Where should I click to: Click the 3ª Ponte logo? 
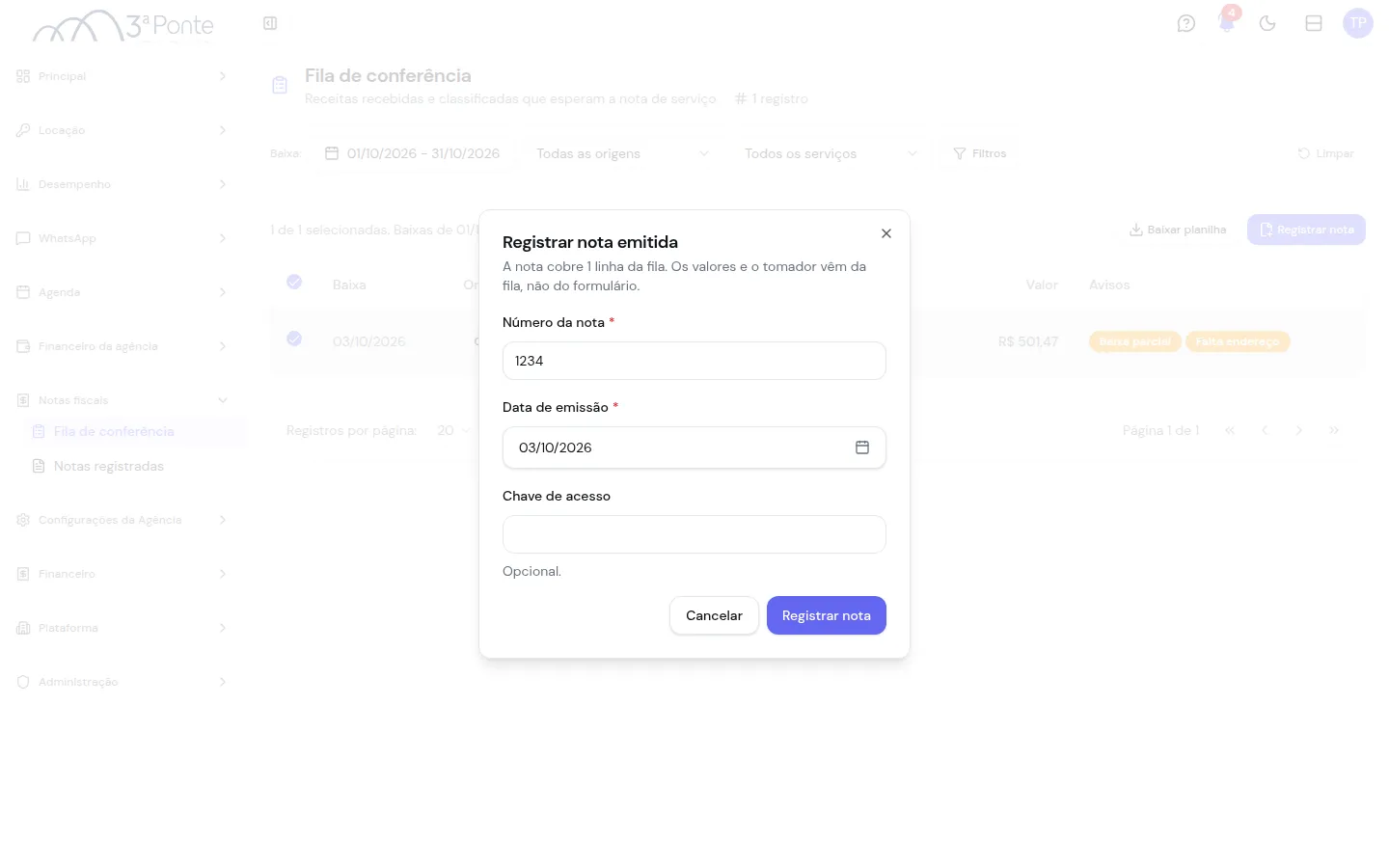coord(123,26)
